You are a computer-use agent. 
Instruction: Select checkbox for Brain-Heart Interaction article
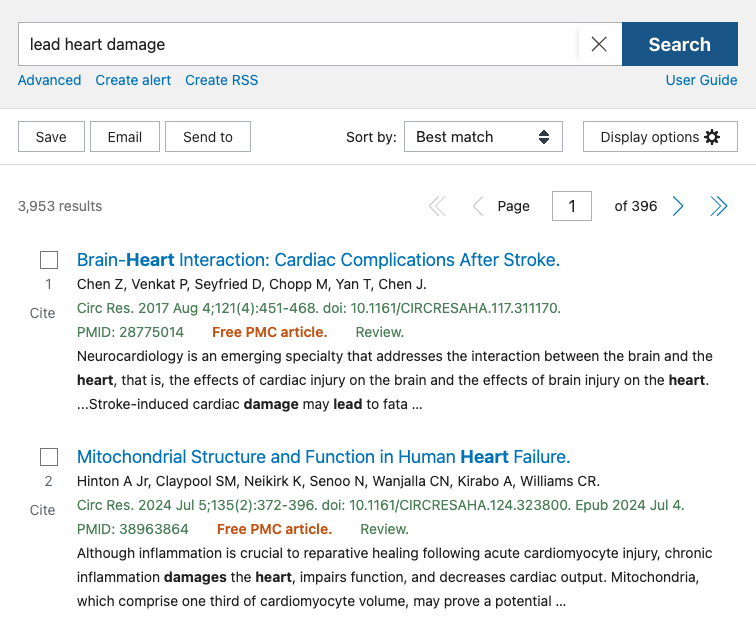pyautogui.click(x=49, y=260)
